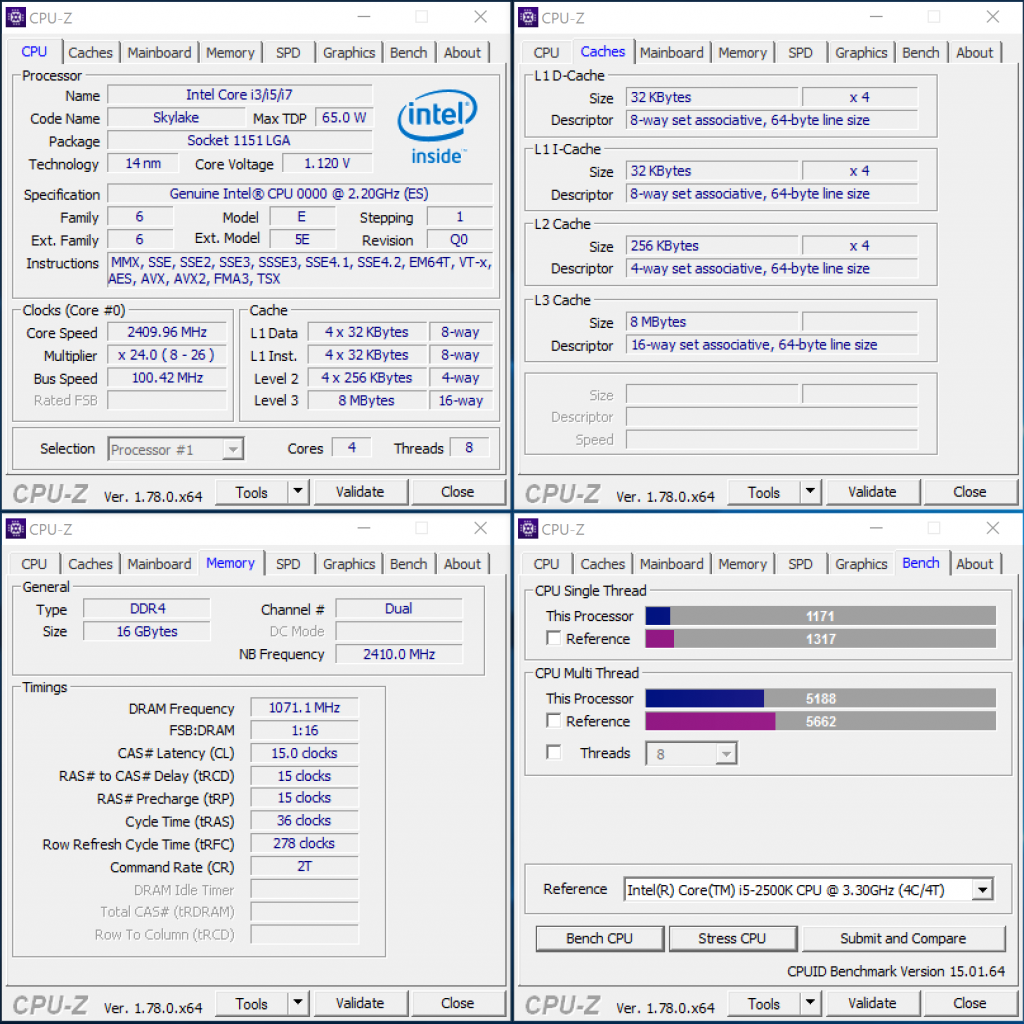Image resolution: width=1024 pixels, height=1024 pixels.
Task: Open the Reference processor dropdown with i5-2500K
Action: point(808,889)
